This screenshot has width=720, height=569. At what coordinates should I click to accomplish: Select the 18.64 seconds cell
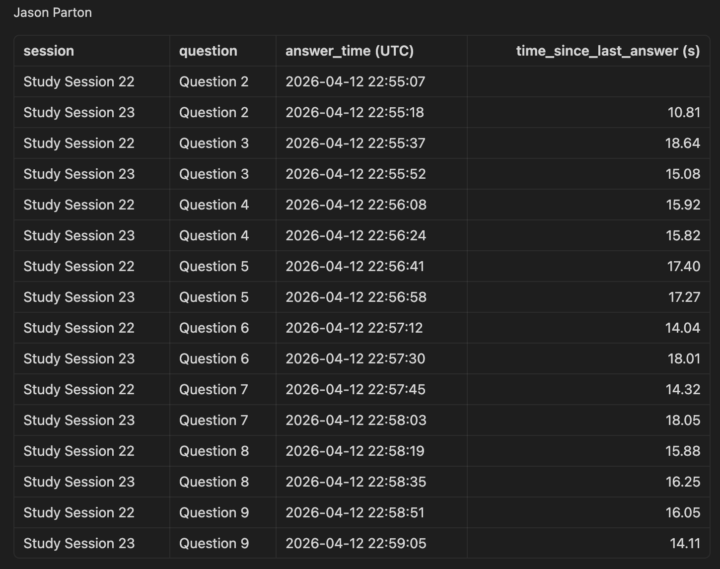pos(683,143)
